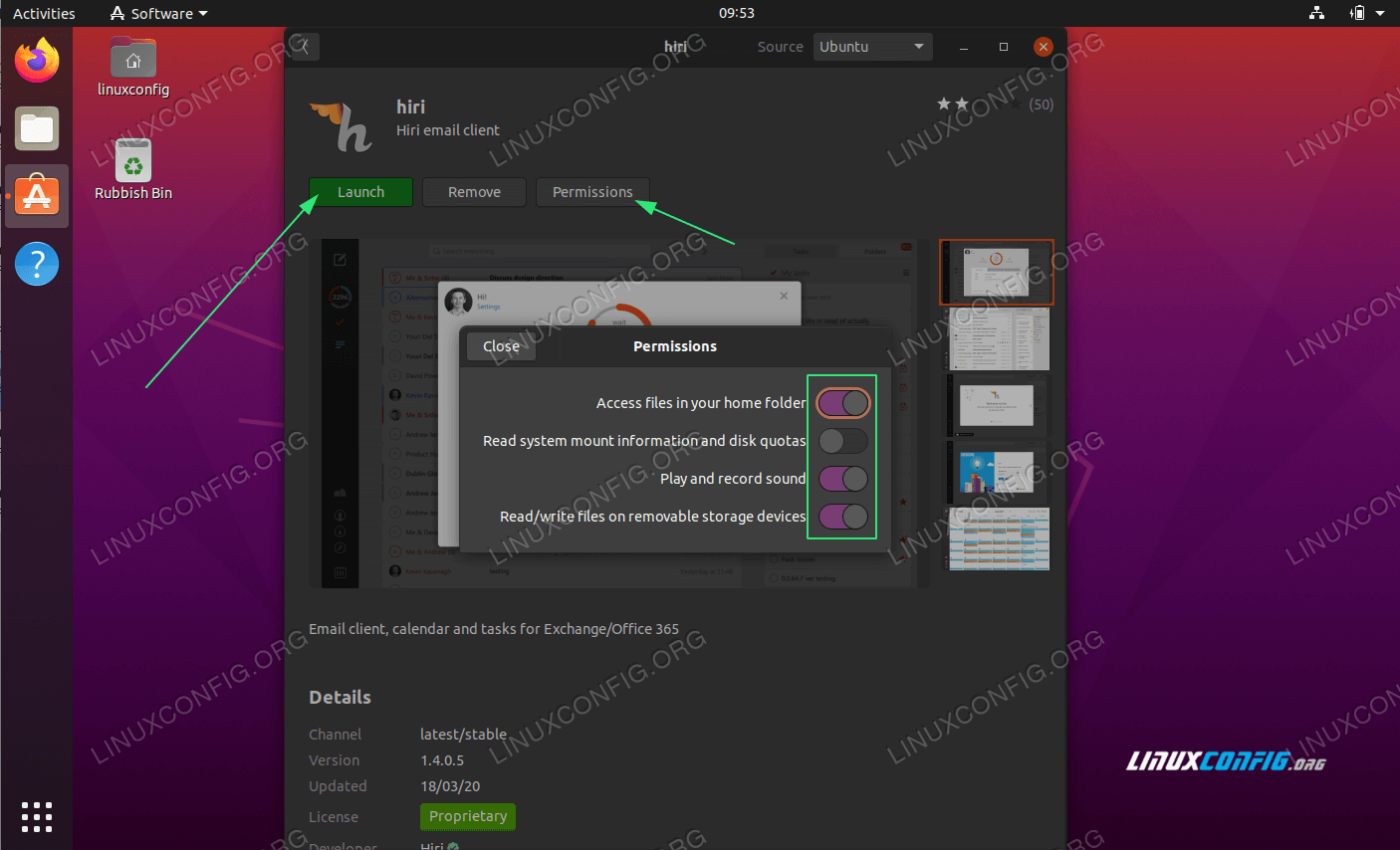
Task: Toggle Read/write files on removable storage devices
Action: 843,517
